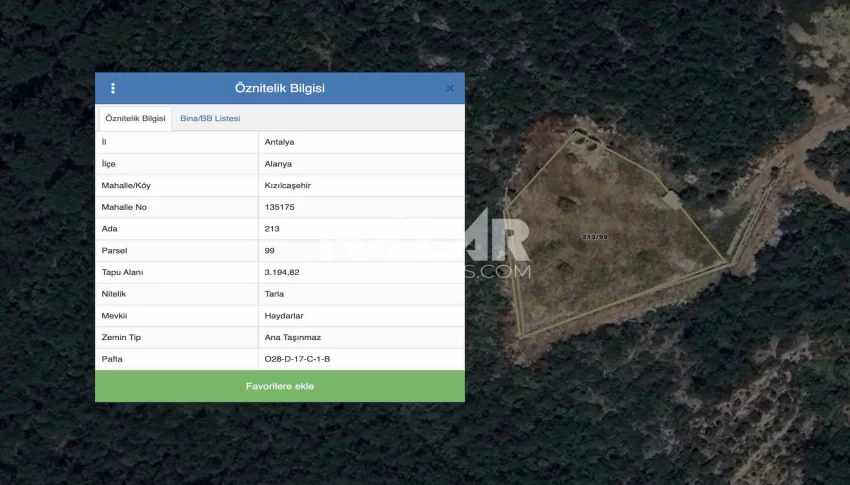Click the Nitelik value Tarla
The height and width of the screenshot is (485, 850).
pyautogui.click(x=274, y=294)
